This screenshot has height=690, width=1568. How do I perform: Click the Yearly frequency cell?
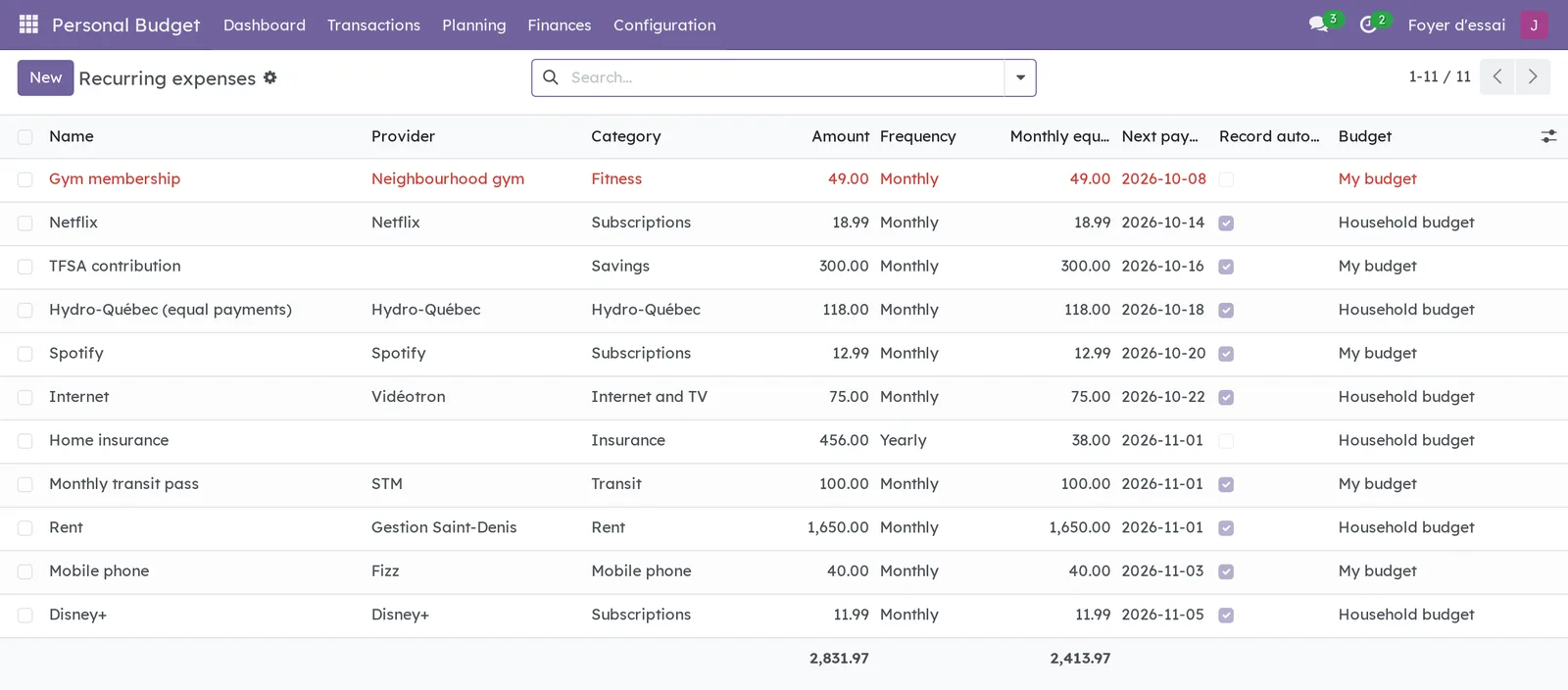point(903,440)
